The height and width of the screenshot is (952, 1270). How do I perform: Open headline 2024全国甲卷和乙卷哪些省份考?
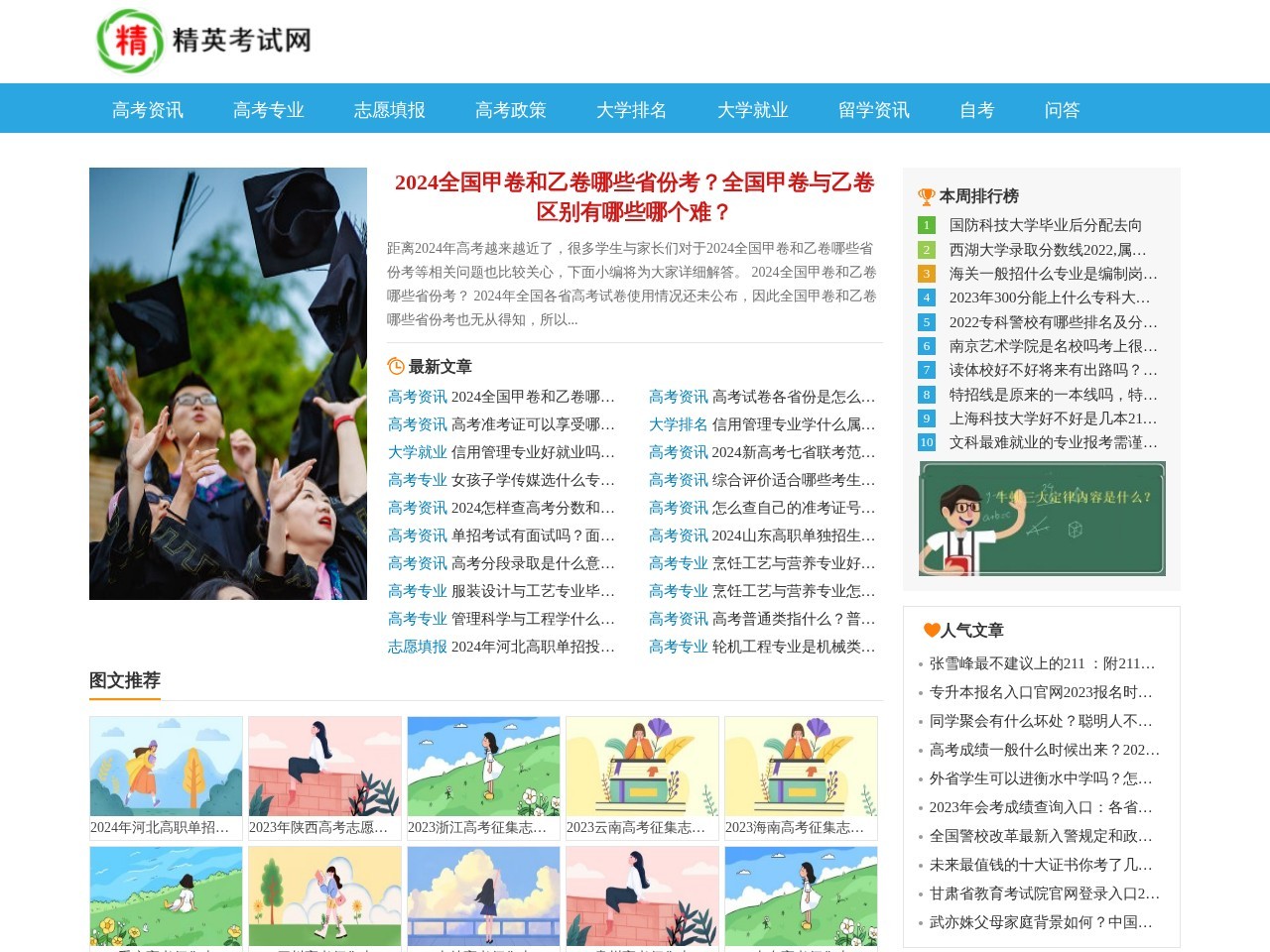tap(635, 197)
